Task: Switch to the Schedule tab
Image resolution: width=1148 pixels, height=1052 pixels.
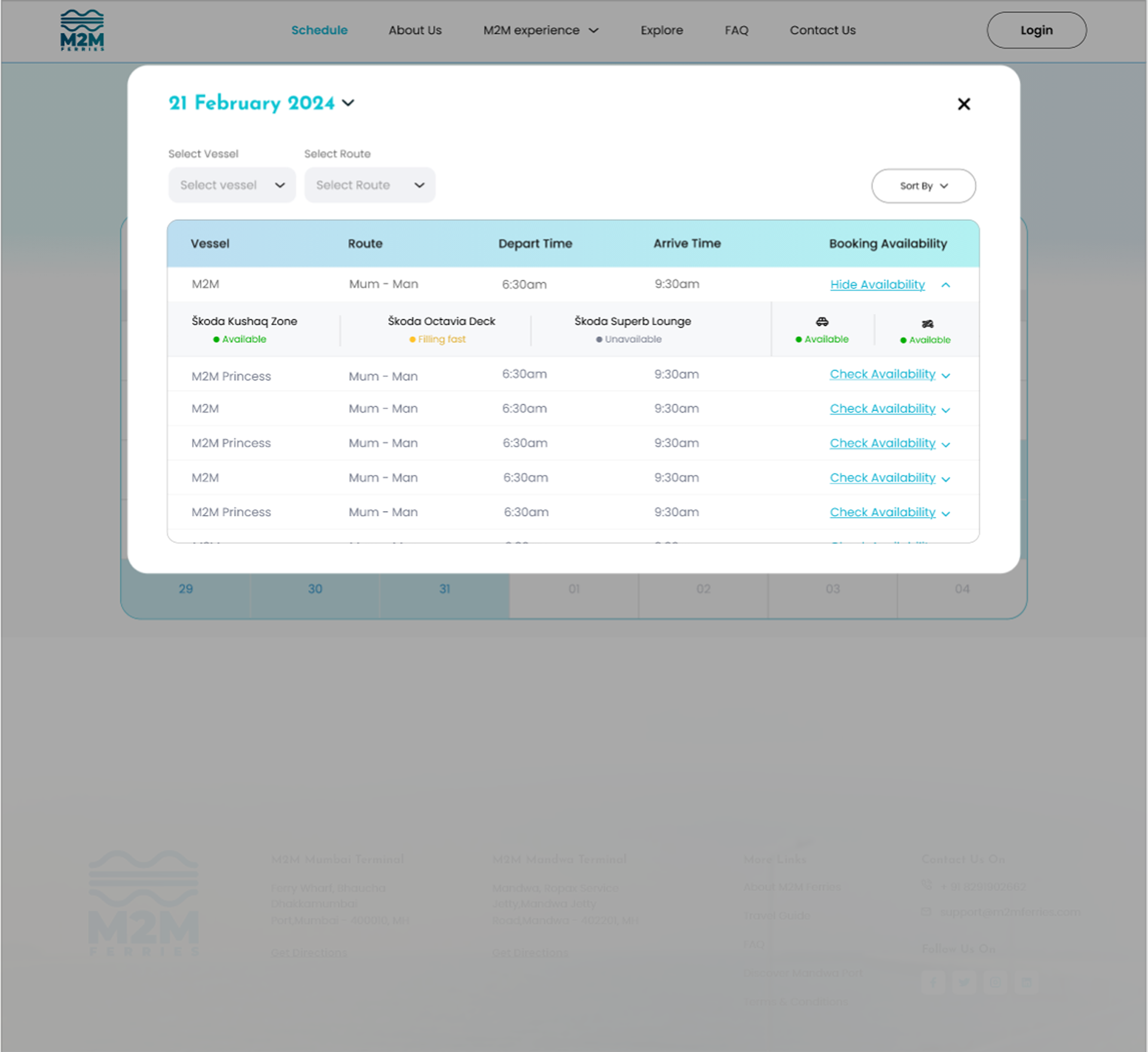Action: pyautogui.click(x=319, y=30)
